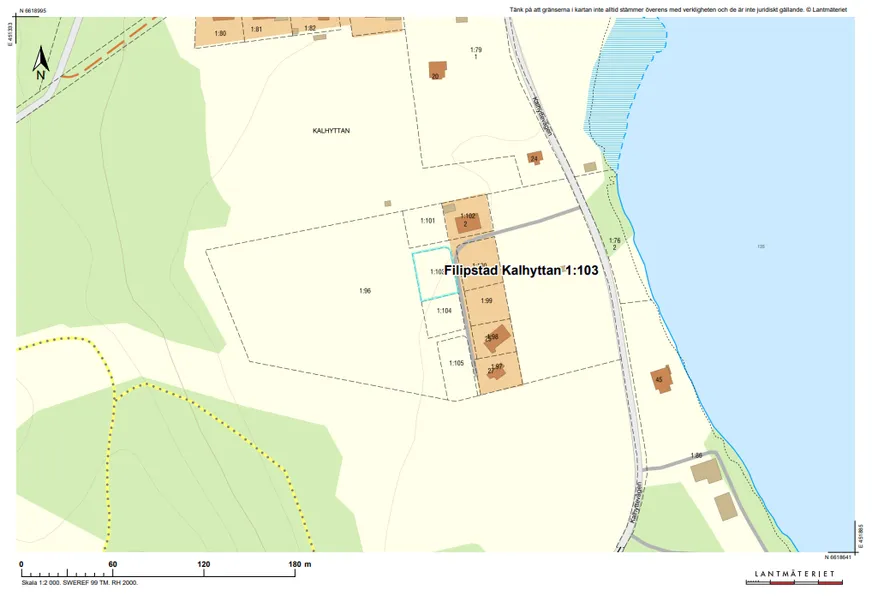
Task: Click the KALHYTTAN place name
Action: click(331, 131)
